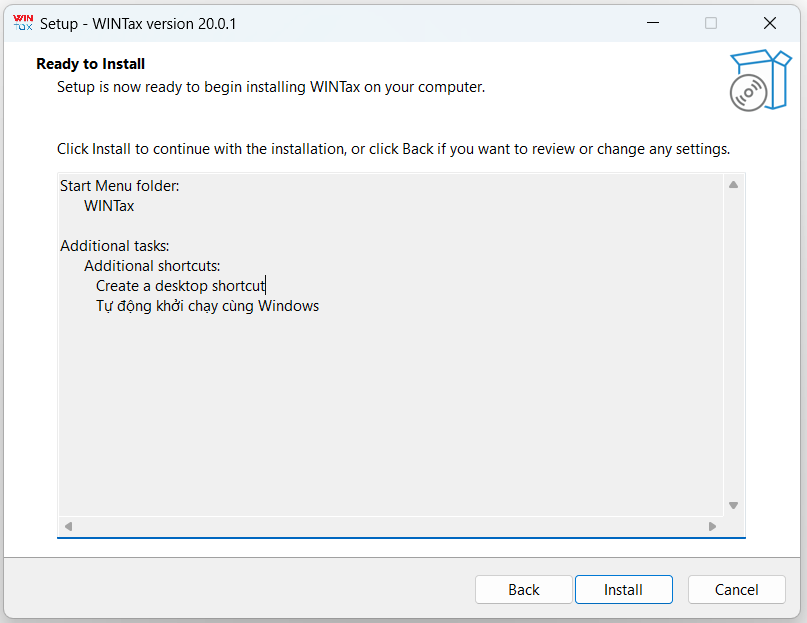807x623 pixels.
Task: Click 'Tự động khởi chạy cùng Windows' line
Action: click(x=207, y=306)
